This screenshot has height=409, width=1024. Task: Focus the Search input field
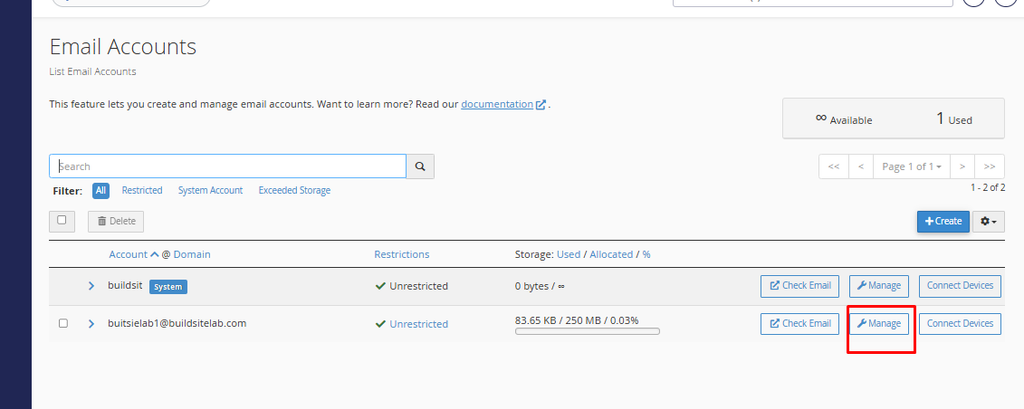(x=228, y=167)
